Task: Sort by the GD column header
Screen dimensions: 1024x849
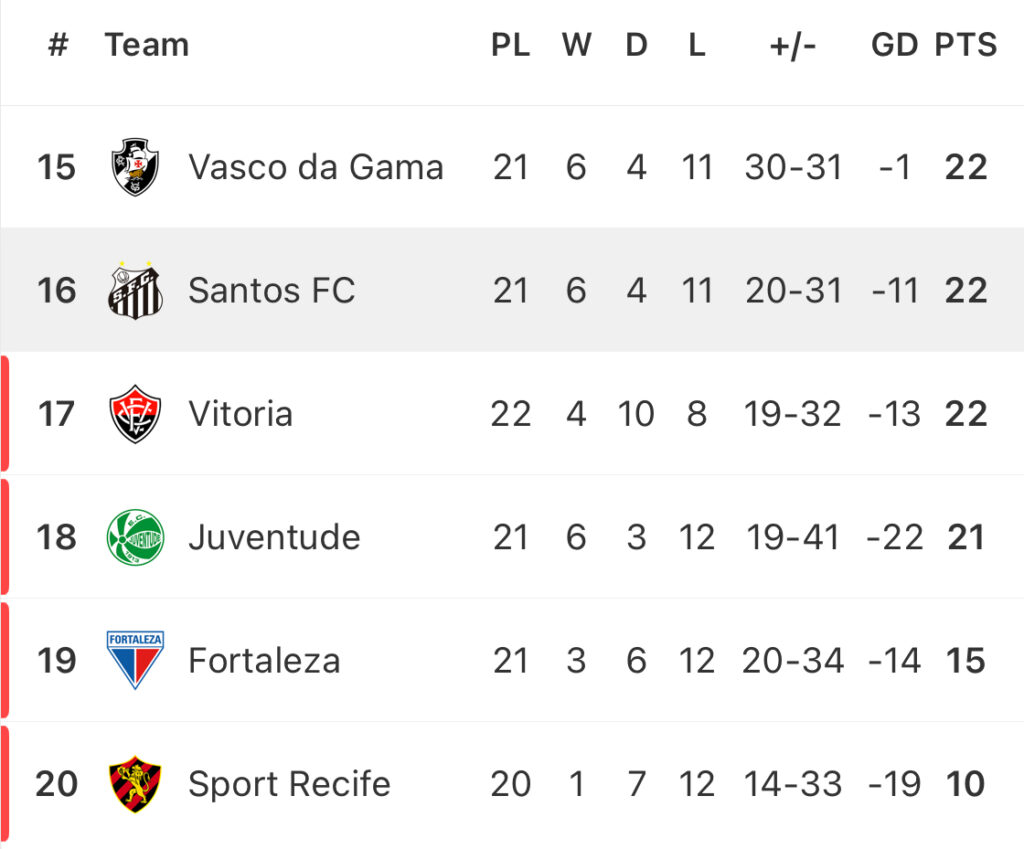Action: pyautogui.click(x=895, y=45)
